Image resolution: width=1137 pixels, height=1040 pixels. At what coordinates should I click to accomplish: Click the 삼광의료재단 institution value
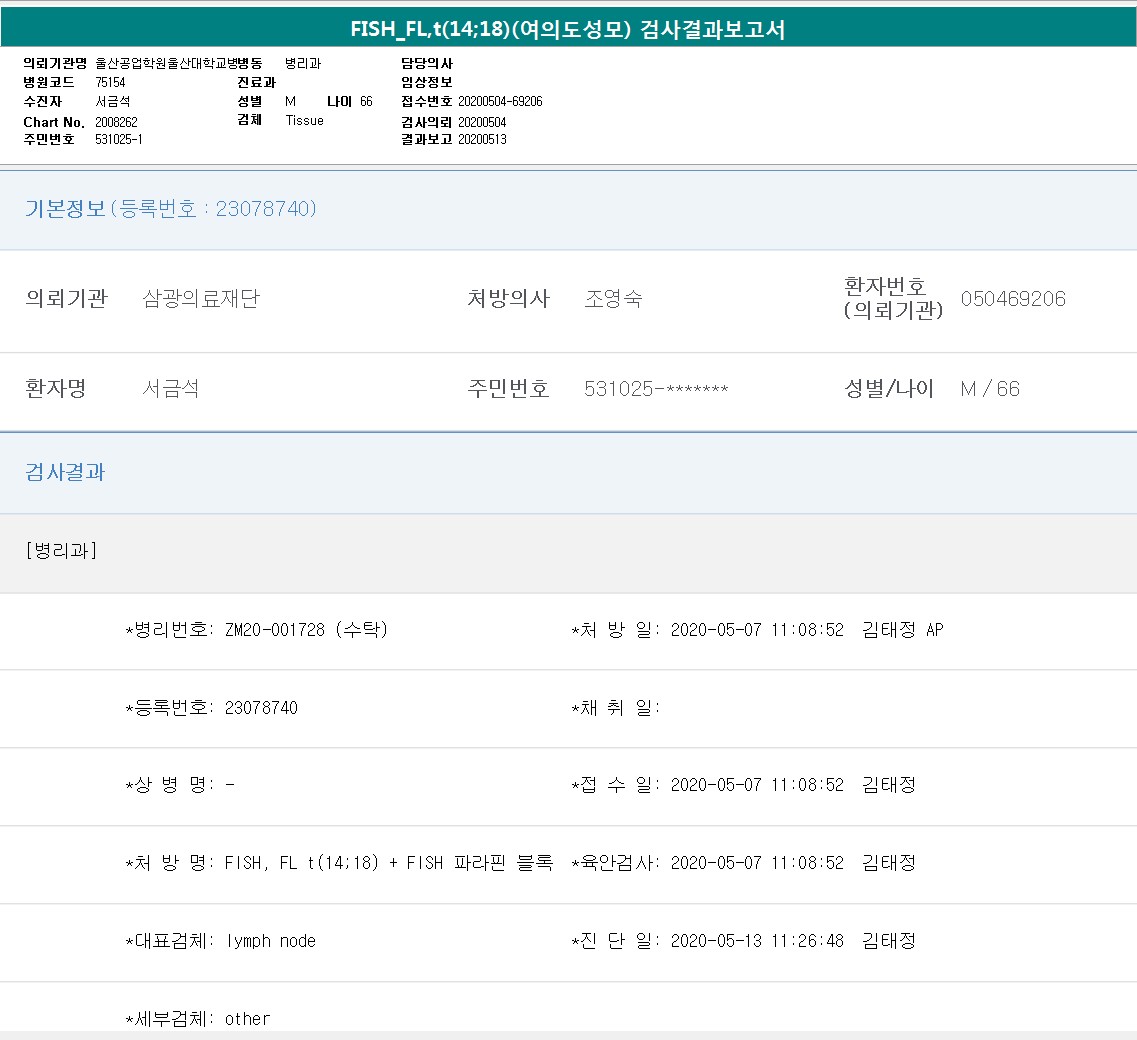coord(201,299)
